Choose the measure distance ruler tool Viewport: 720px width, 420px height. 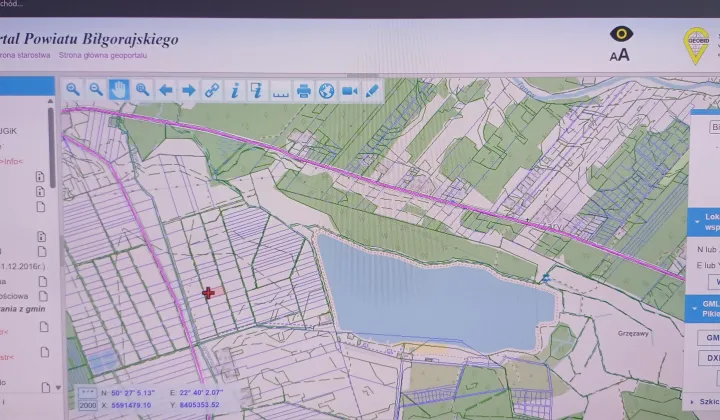click(281, 91)
